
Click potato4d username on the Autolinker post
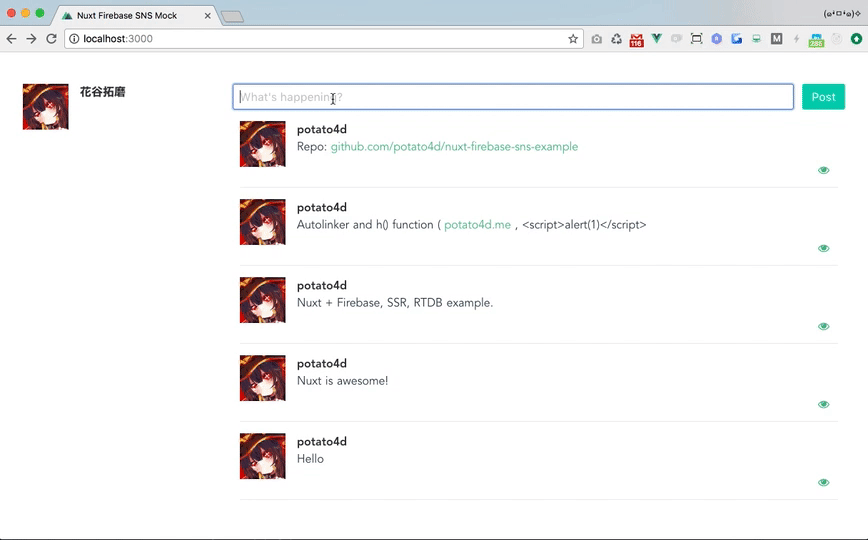[322, 207]
